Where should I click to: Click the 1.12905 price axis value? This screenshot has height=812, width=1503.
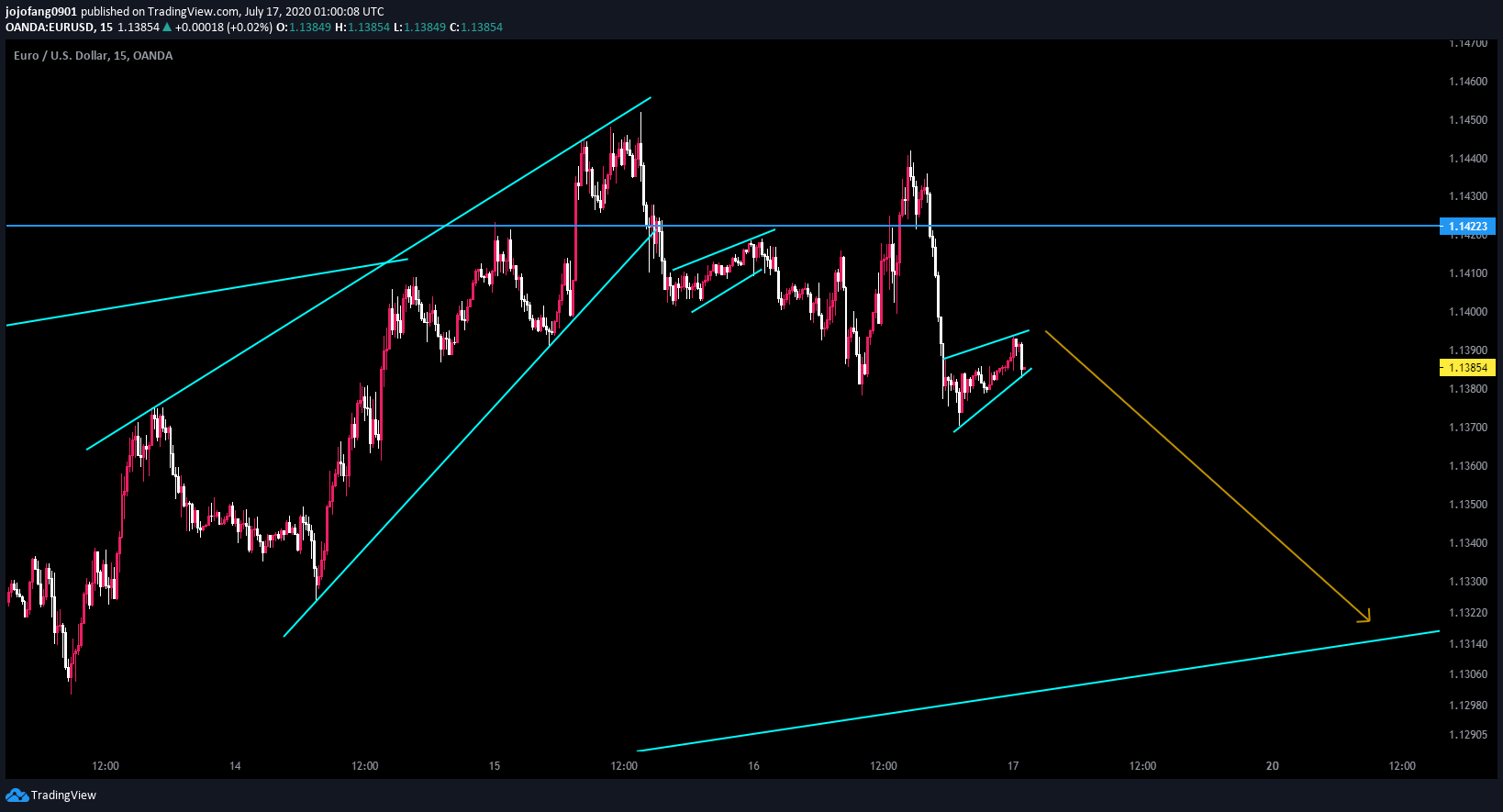click(x=1468, y=735)
